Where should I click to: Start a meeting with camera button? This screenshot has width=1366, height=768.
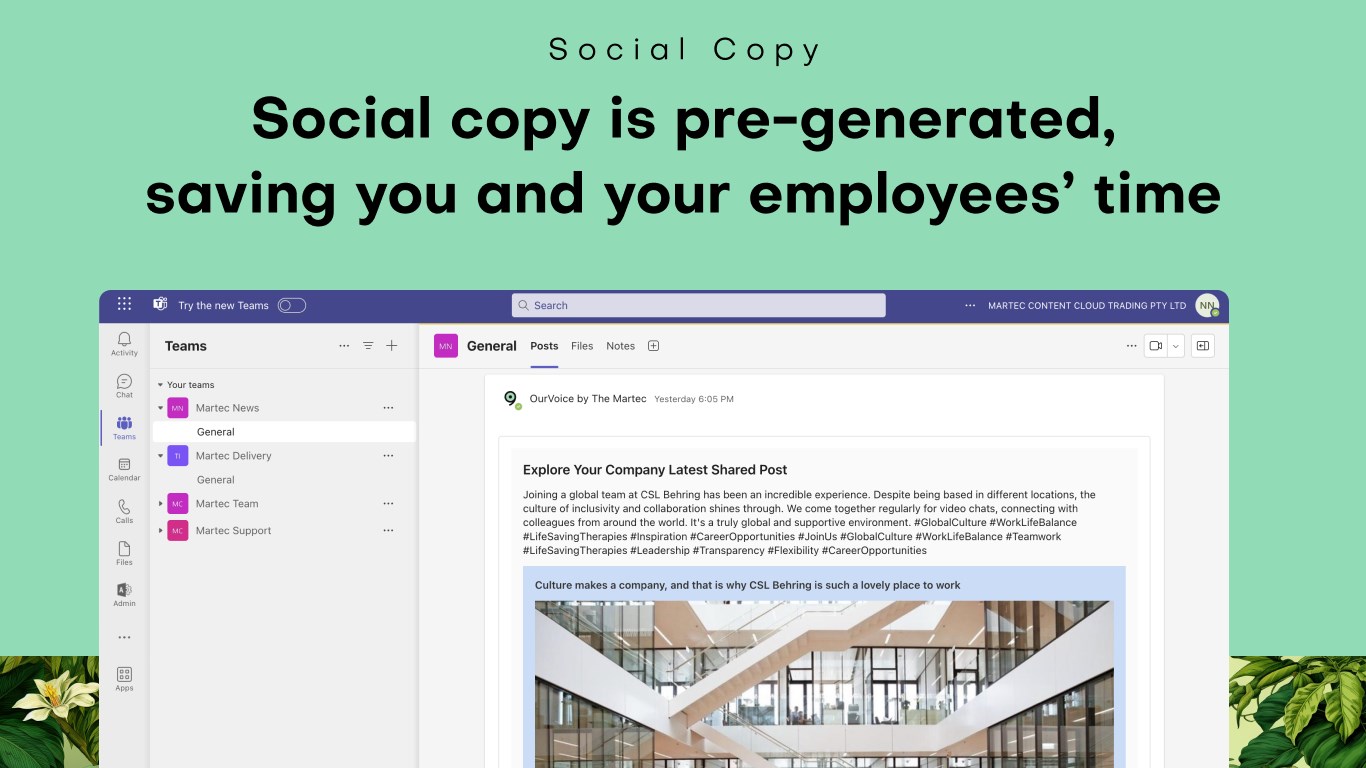click(x=1156, y=346)
